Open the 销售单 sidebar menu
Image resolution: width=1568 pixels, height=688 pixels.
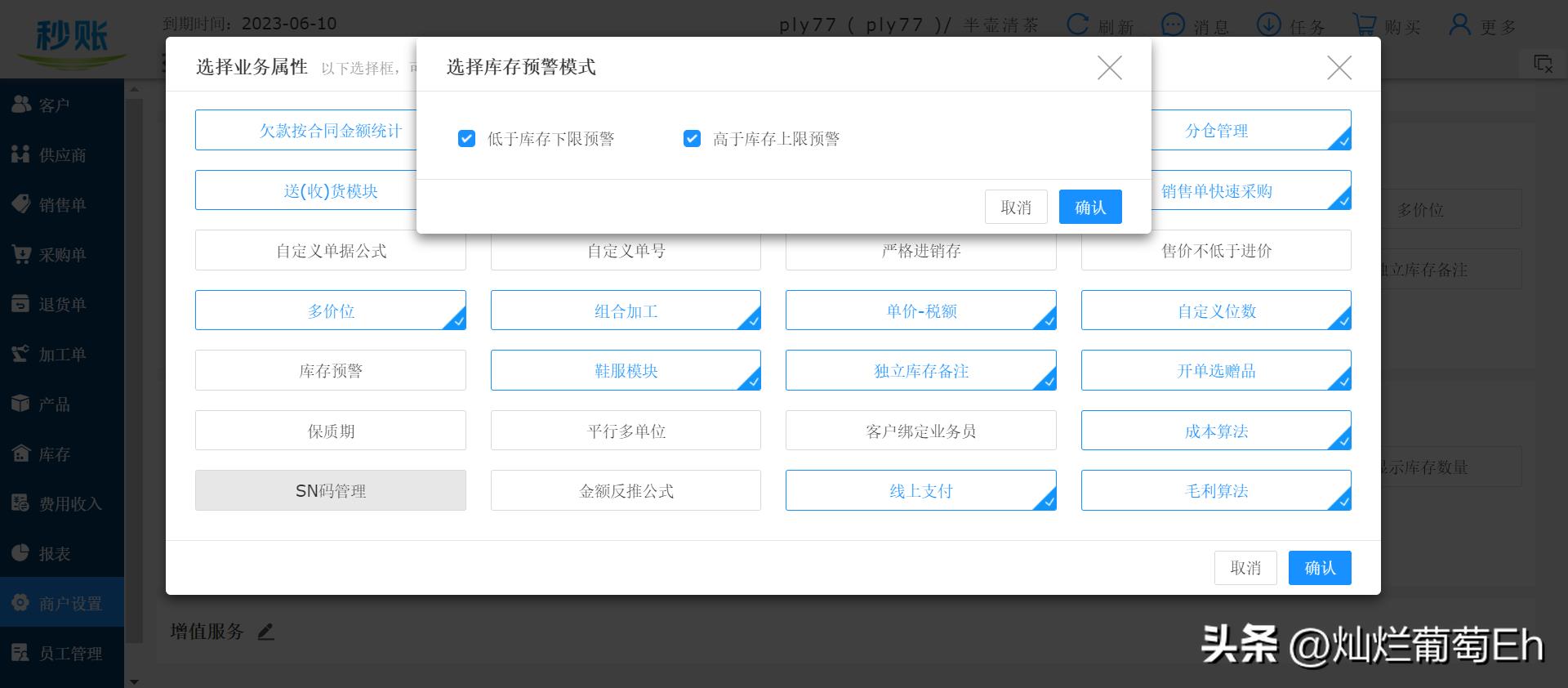click(x=62, y=204)
